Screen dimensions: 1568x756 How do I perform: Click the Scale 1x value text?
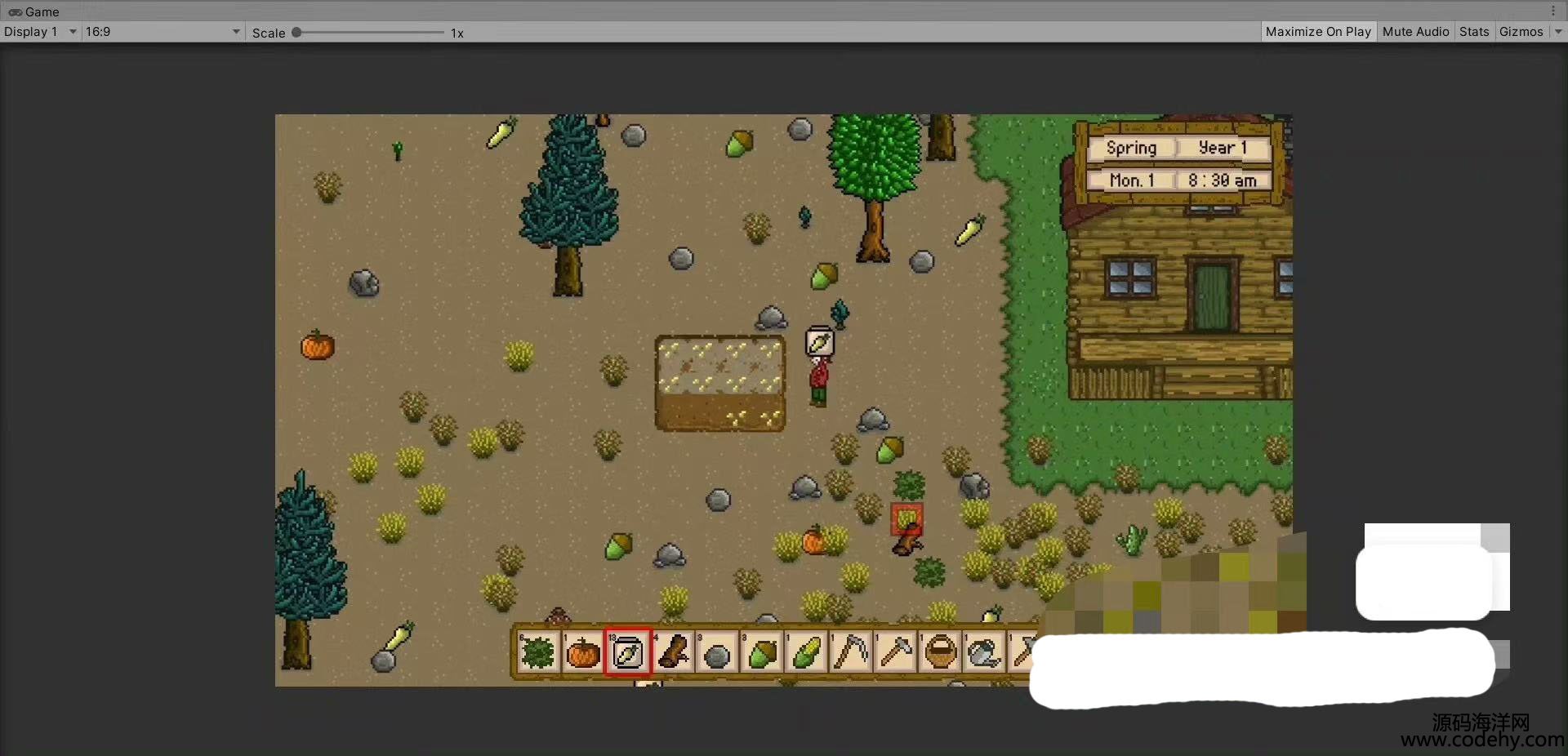[457, 33]
